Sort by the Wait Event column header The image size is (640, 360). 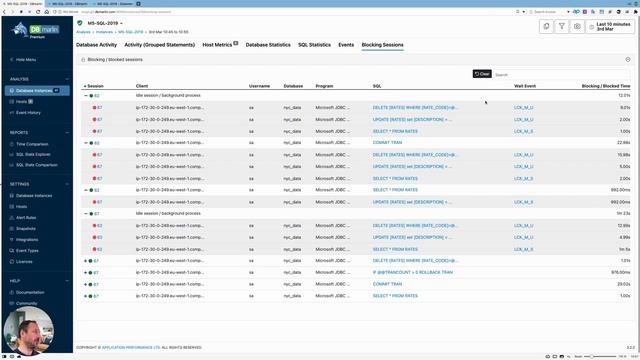coord(525,86)
